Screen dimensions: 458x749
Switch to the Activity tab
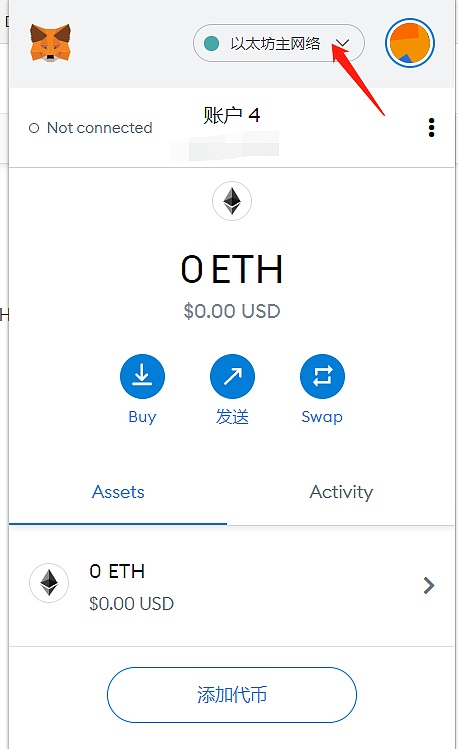[341, 492]
